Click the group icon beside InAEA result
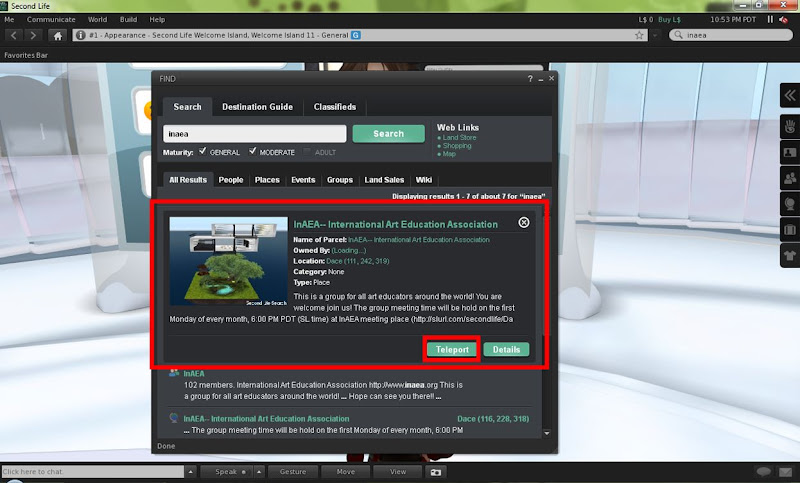This screenshot has width=800, height=483. click(x=173, y=373)
